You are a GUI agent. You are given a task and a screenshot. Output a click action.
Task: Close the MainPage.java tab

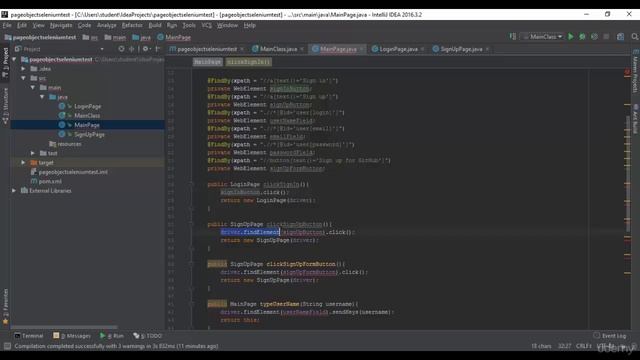(362, 49)
